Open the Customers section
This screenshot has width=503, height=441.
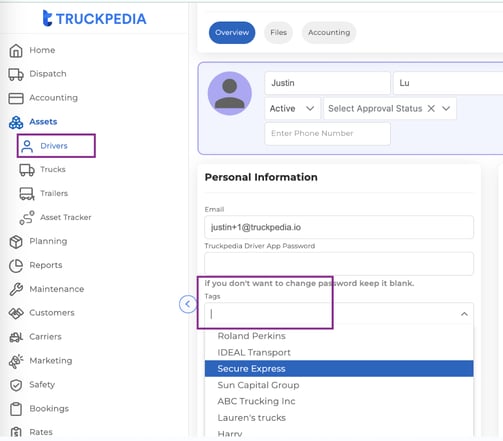52,313
